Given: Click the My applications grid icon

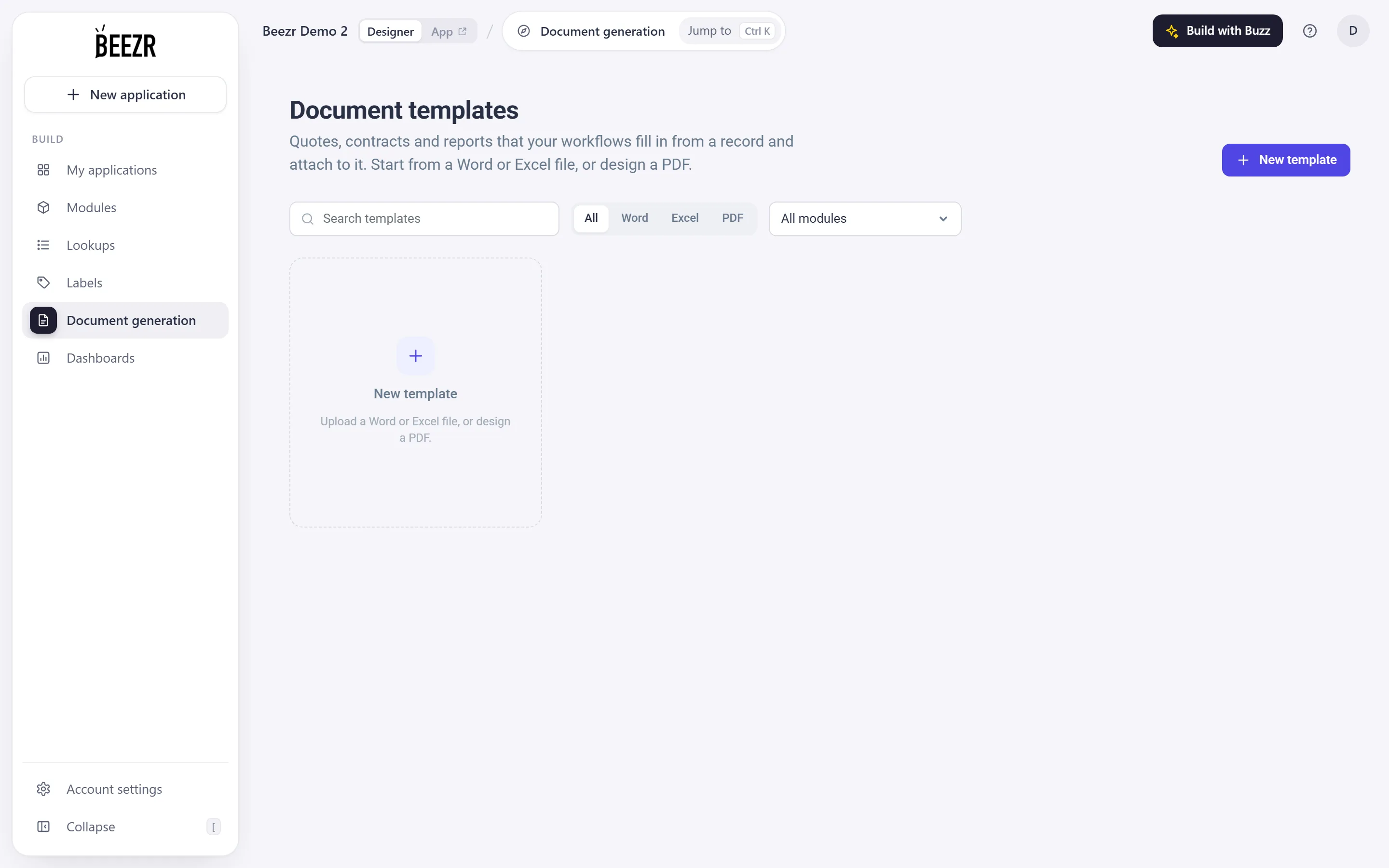Looking at the screenshot, I should tap(43, 170).
